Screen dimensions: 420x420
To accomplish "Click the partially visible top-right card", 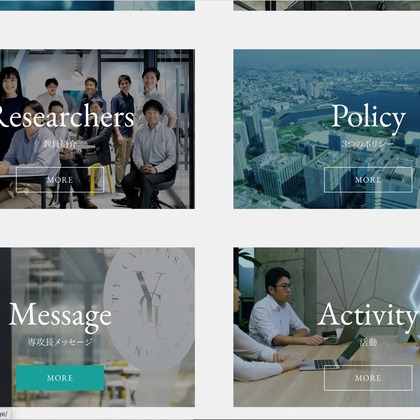I will (327, 5).
